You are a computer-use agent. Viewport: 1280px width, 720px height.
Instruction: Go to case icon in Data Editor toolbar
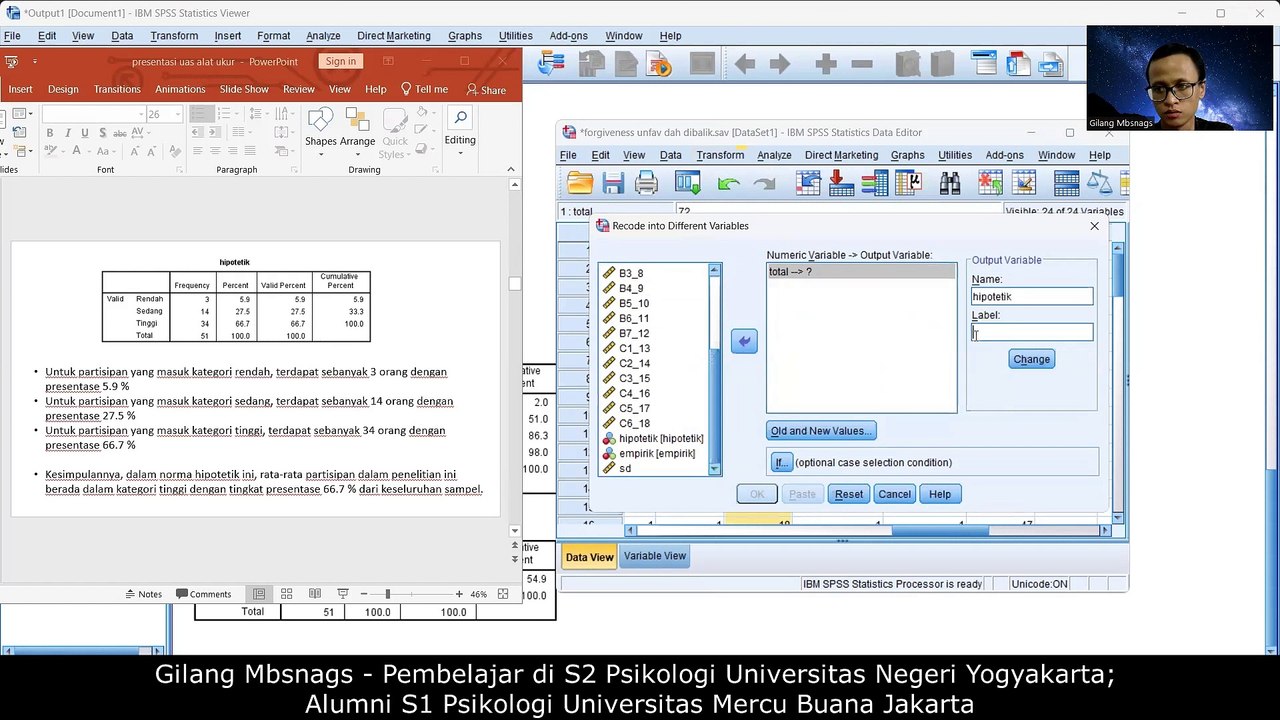tap(809, 183)
